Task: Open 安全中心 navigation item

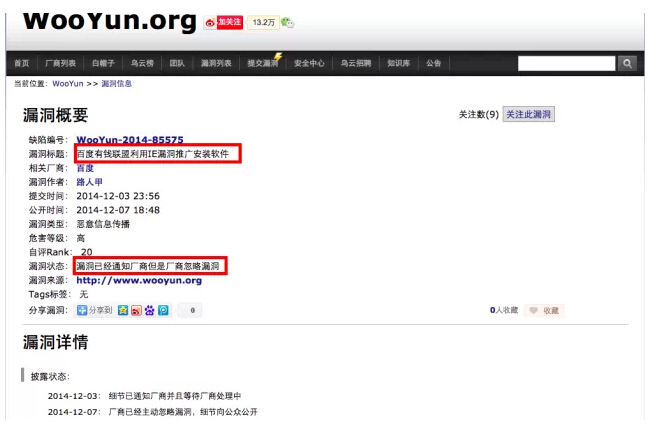Action: click(x=309, y=63)
